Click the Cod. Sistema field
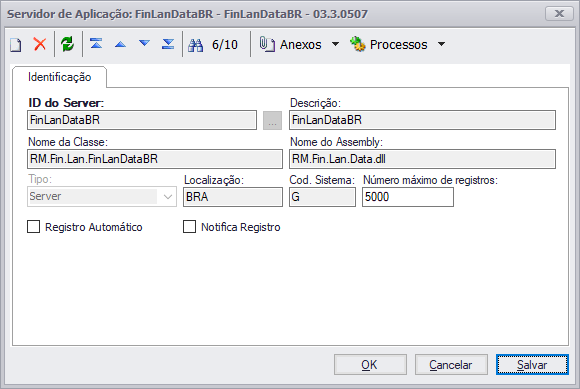The image size is (580, 389). pos(322,197)
